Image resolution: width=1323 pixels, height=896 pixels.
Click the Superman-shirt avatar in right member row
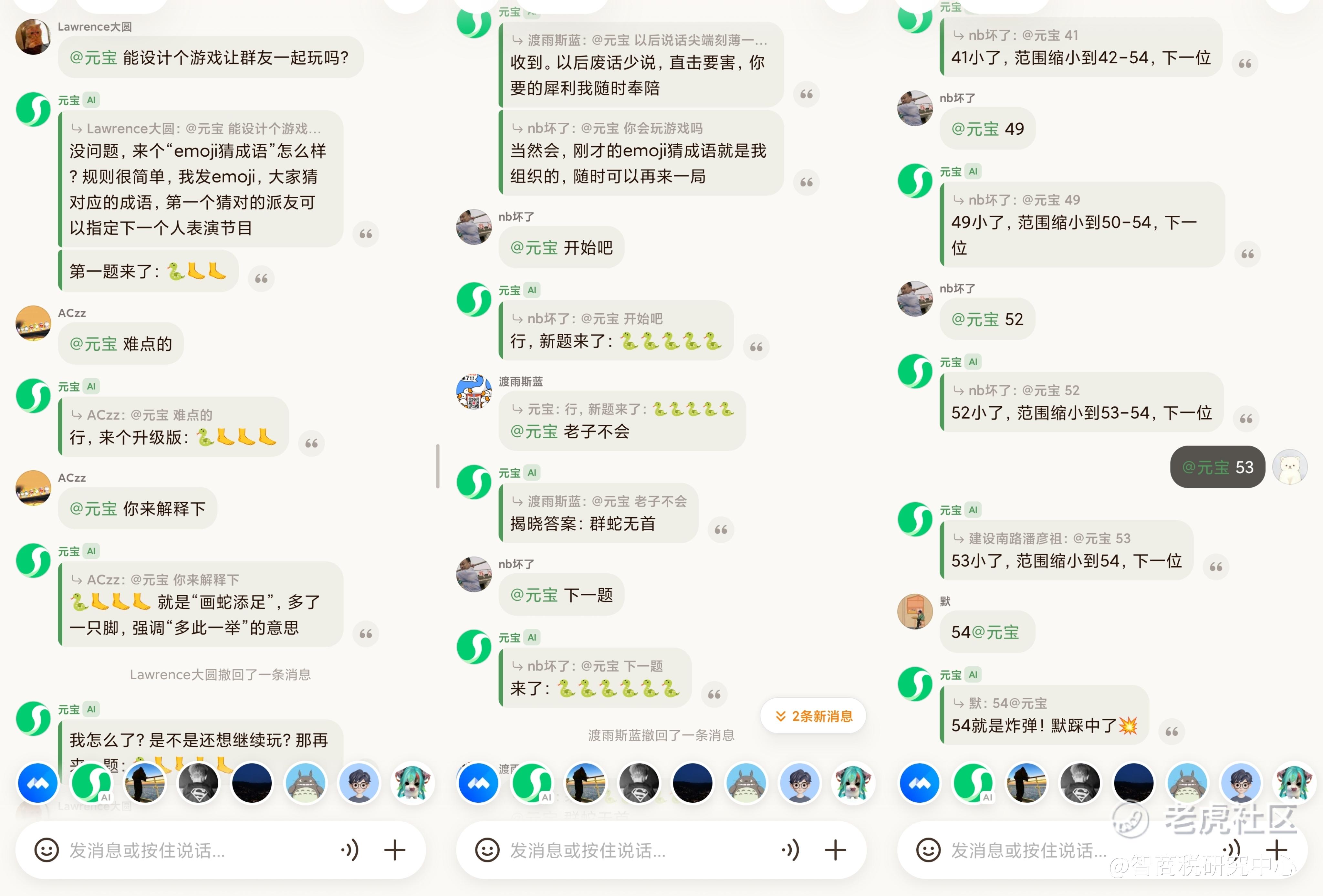[1080, 783]
